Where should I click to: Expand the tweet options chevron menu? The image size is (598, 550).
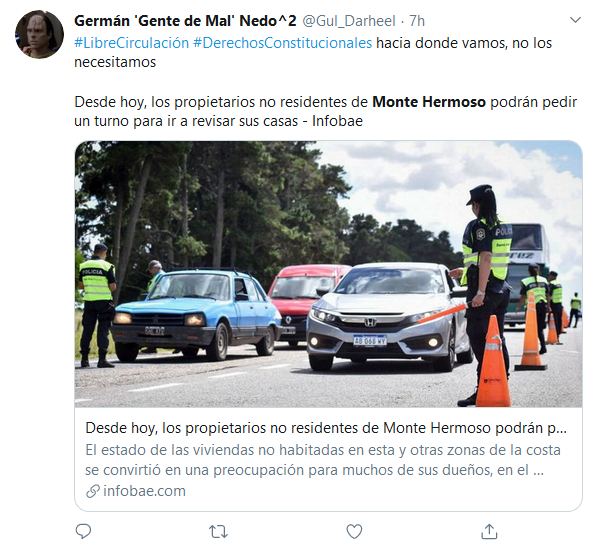[x=575, y=20]
